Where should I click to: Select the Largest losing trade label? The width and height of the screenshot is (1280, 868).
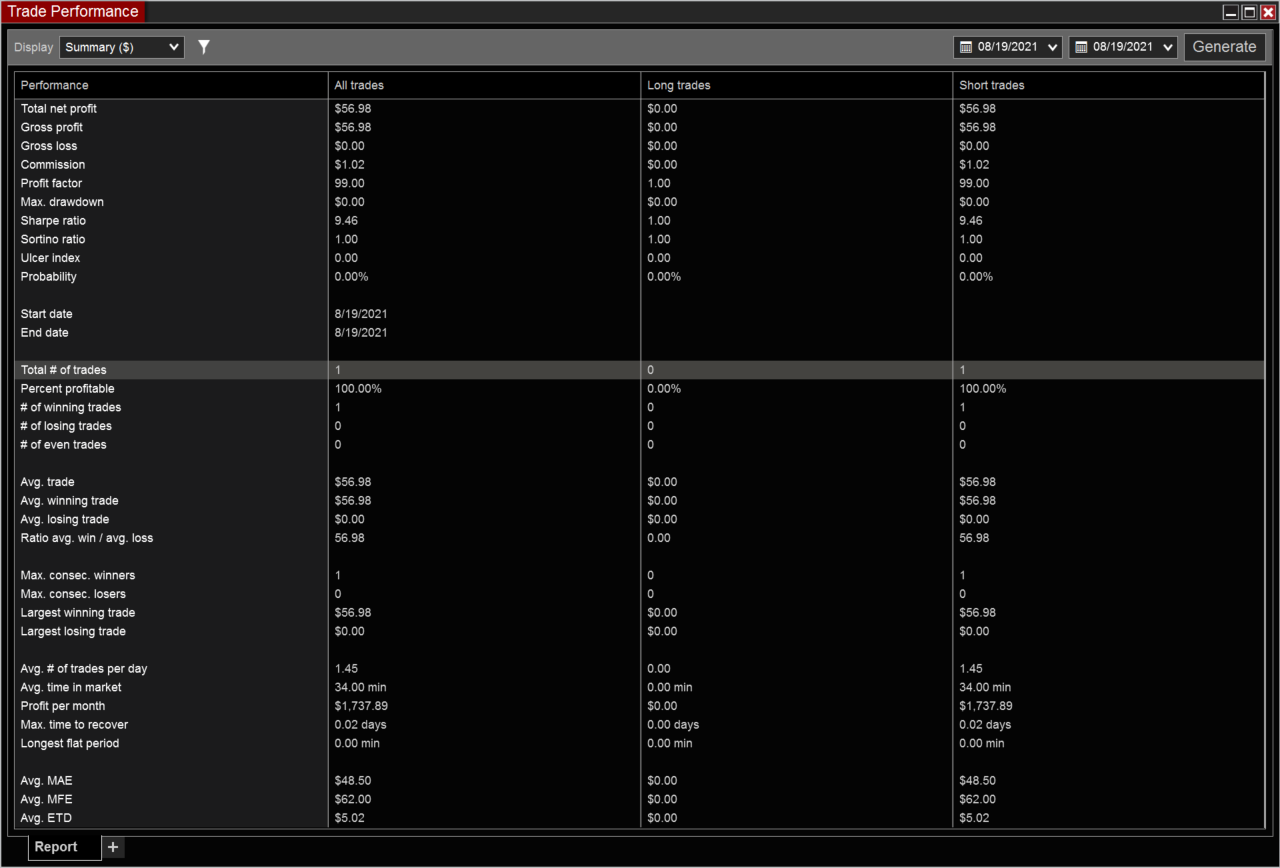pyautogui.click(x=73, y=631)
